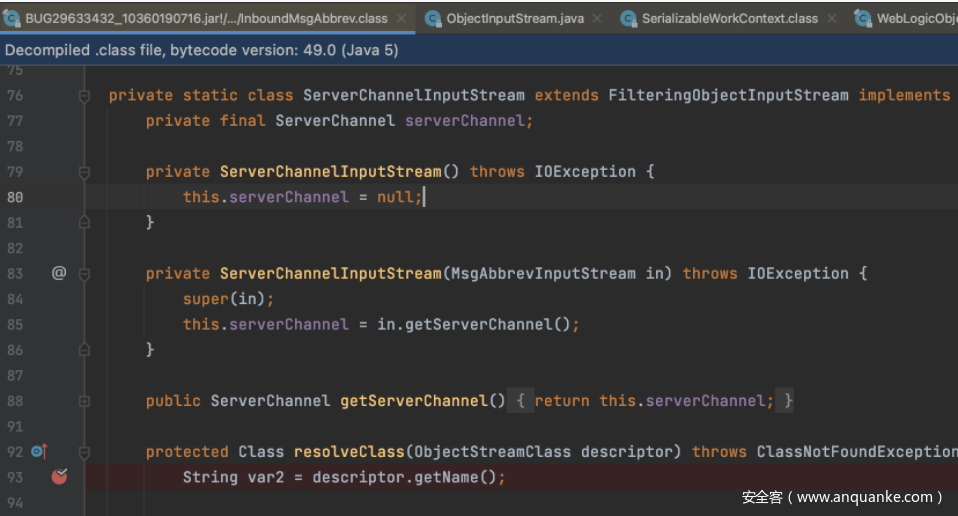The image size is (958, 516).
Task: Click the WebLogicObj tab file icon
Action: pyautogui.click(x=862, y=18)
